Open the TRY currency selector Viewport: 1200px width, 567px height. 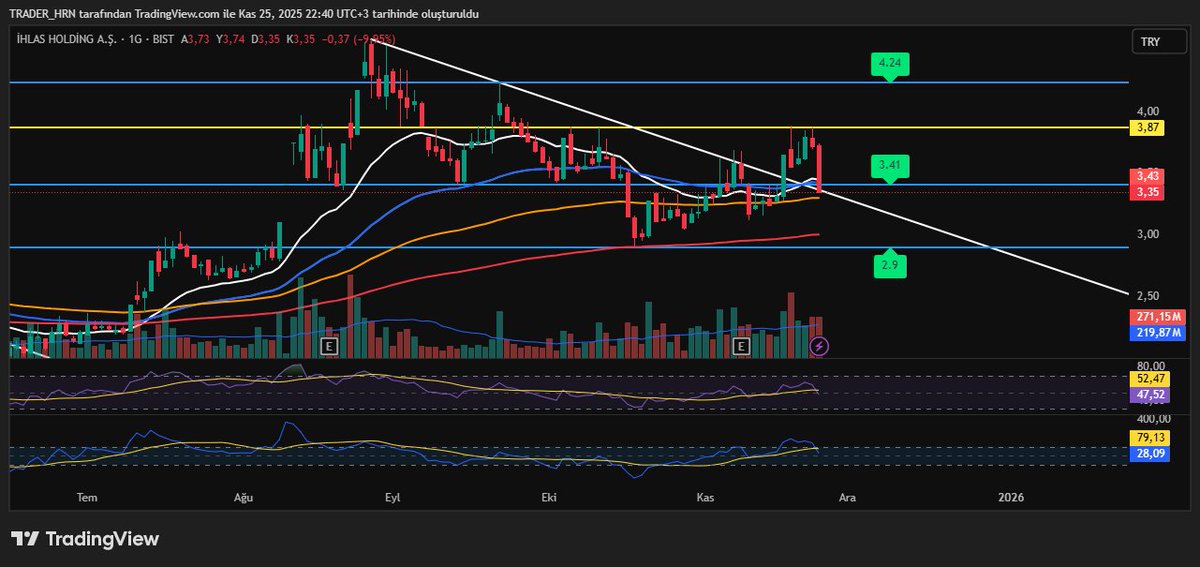pos(1158,42)
